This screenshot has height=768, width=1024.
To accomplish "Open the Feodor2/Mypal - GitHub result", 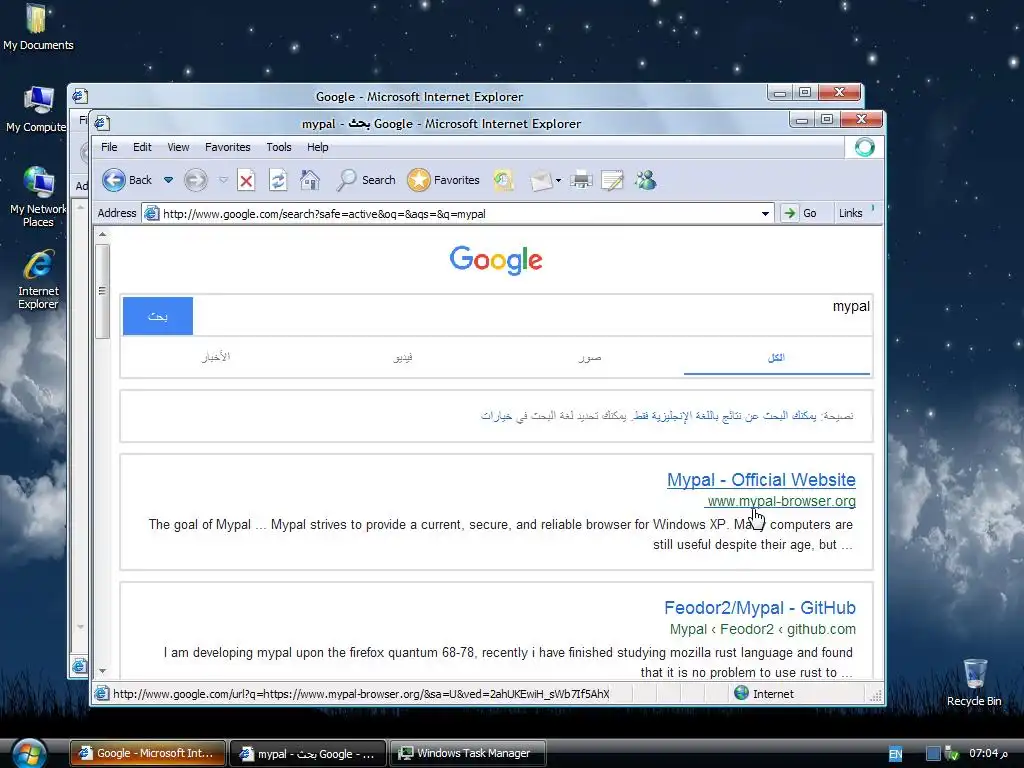I will click(760, 607).
